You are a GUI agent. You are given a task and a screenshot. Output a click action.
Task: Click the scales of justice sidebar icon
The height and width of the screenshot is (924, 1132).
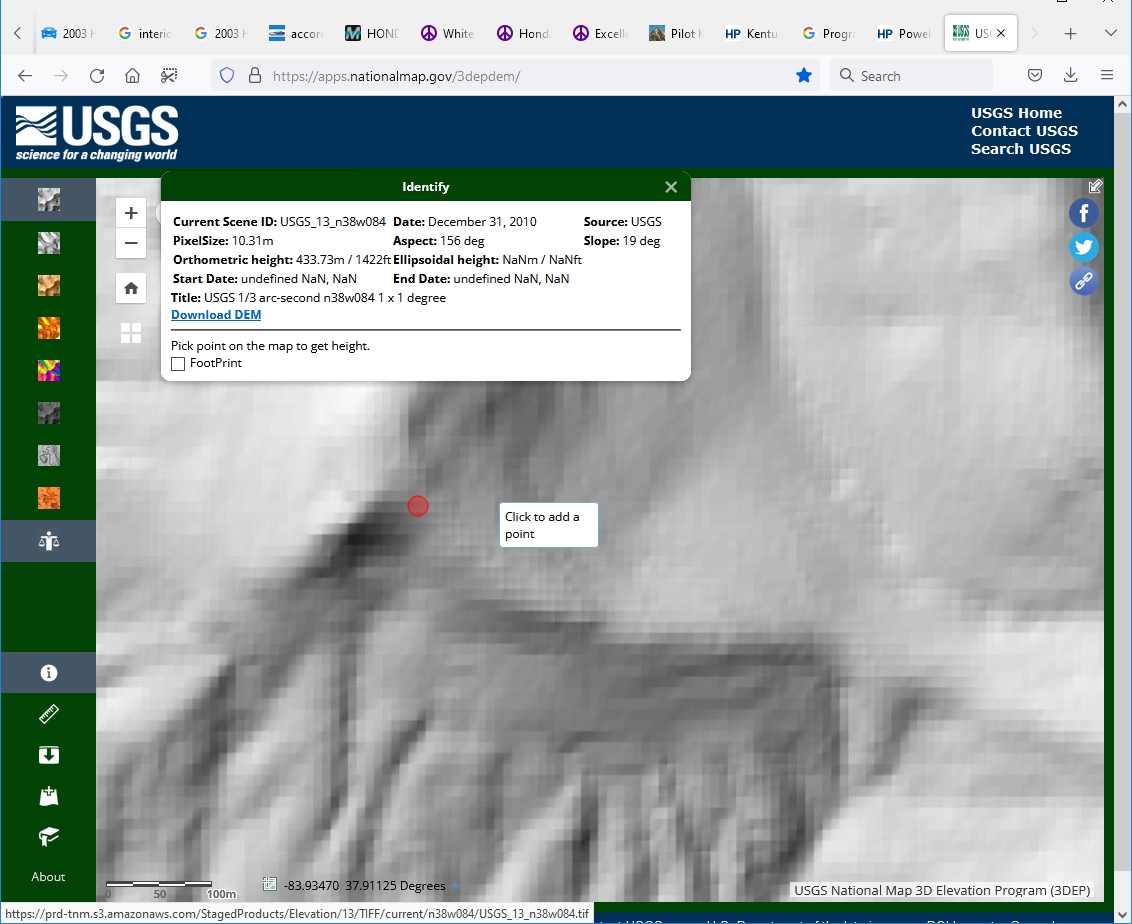(x=48, y=541)
